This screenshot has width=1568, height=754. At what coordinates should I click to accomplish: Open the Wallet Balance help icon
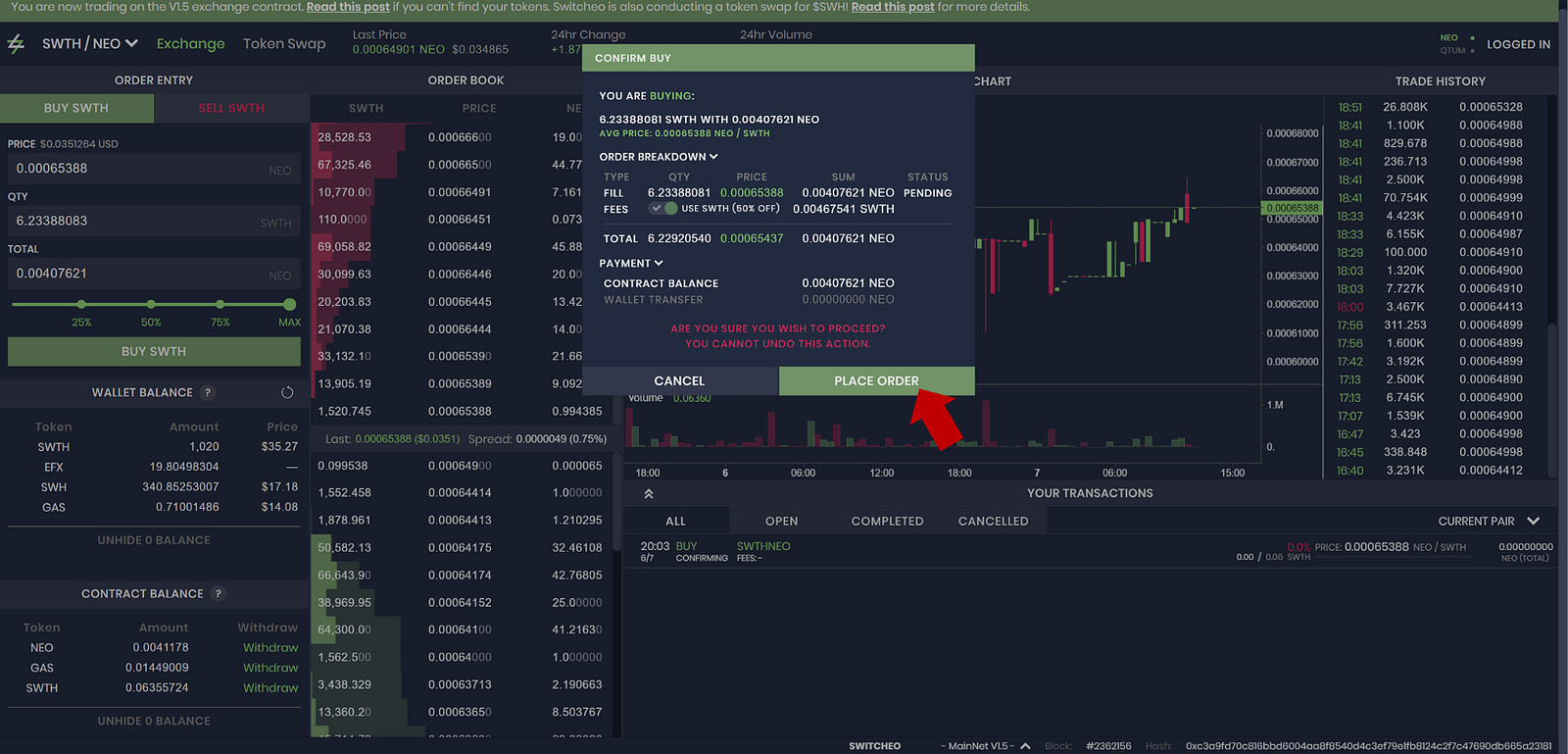(207, 392)
